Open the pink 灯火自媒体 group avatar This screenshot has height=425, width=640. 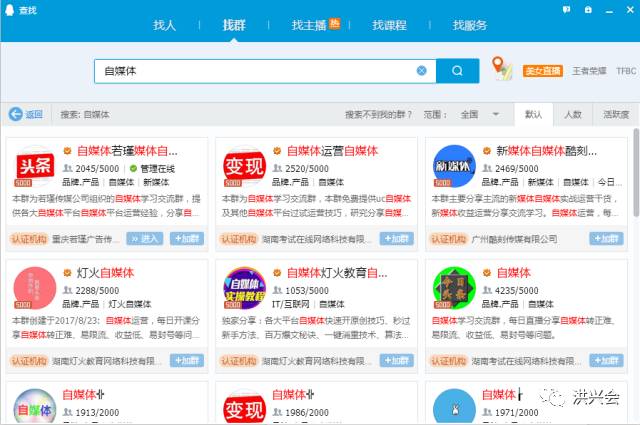tap(35, 288)
